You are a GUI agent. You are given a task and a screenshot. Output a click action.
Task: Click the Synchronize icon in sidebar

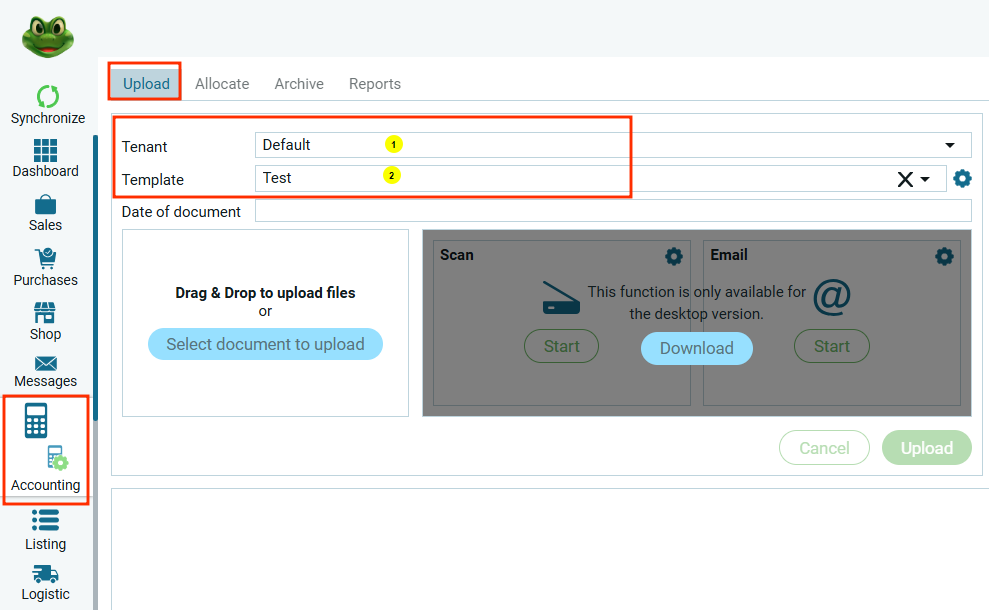coord(47,97)
